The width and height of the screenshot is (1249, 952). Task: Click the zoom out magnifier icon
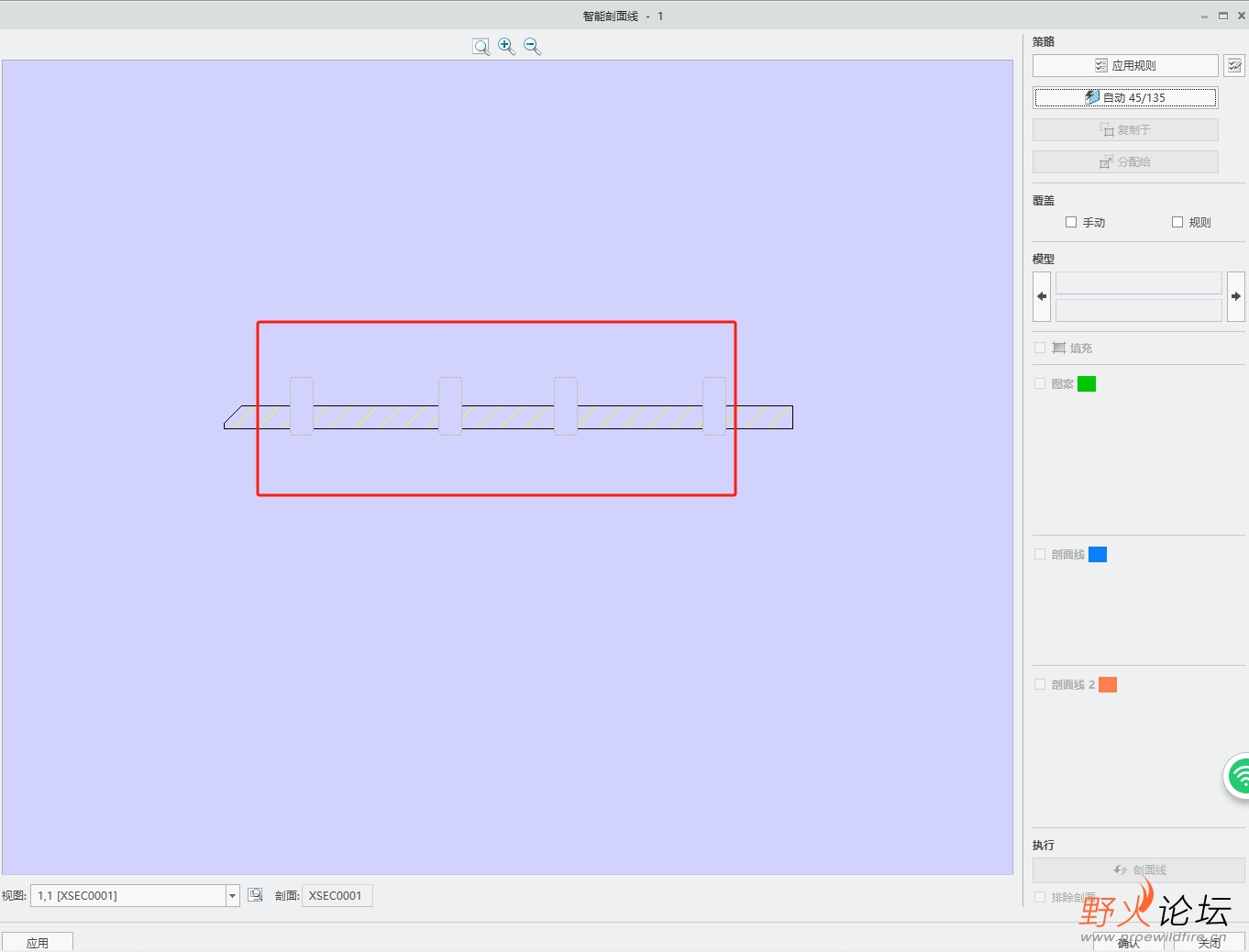point(532,47)
